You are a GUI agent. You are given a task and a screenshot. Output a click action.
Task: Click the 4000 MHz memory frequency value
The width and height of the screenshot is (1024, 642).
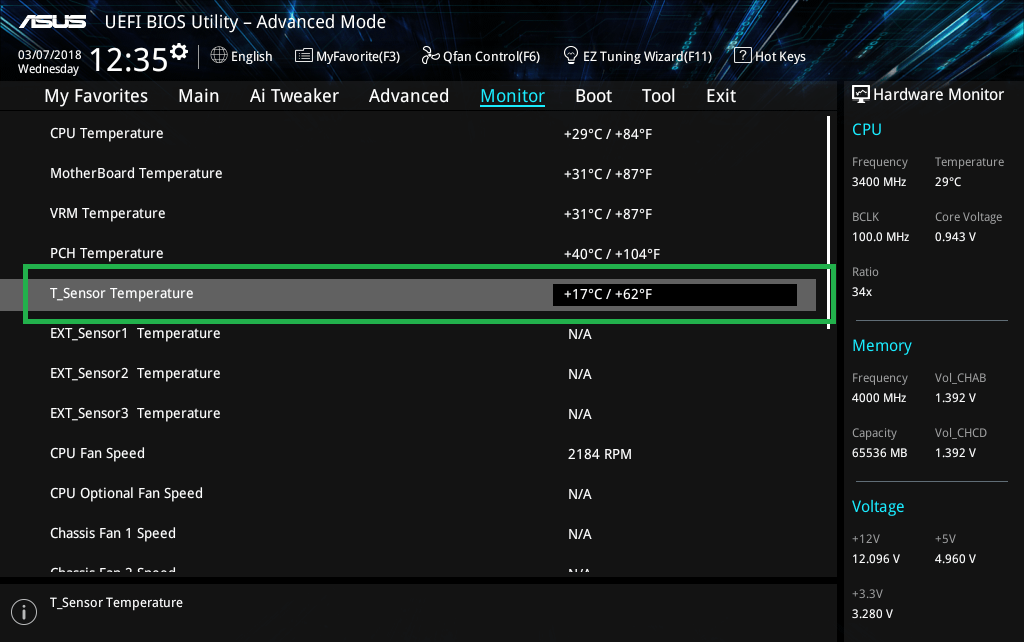pos(879,398)
